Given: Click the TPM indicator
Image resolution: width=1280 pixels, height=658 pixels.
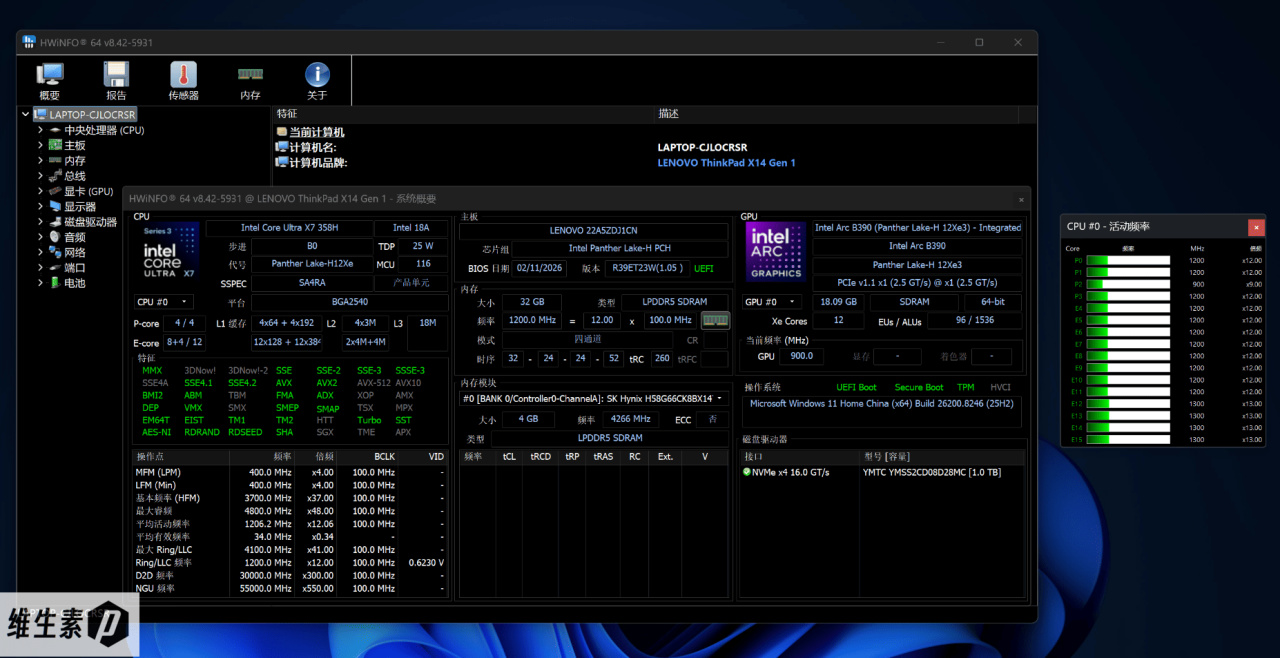Looking at the screenshot, I should click(965, 387).
